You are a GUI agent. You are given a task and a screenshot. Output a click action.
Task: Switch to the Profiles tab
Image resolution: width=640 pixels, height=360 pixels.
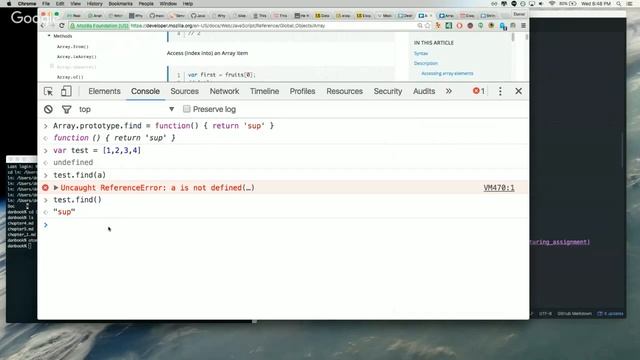pyautogui.click(x=302, y=91)
